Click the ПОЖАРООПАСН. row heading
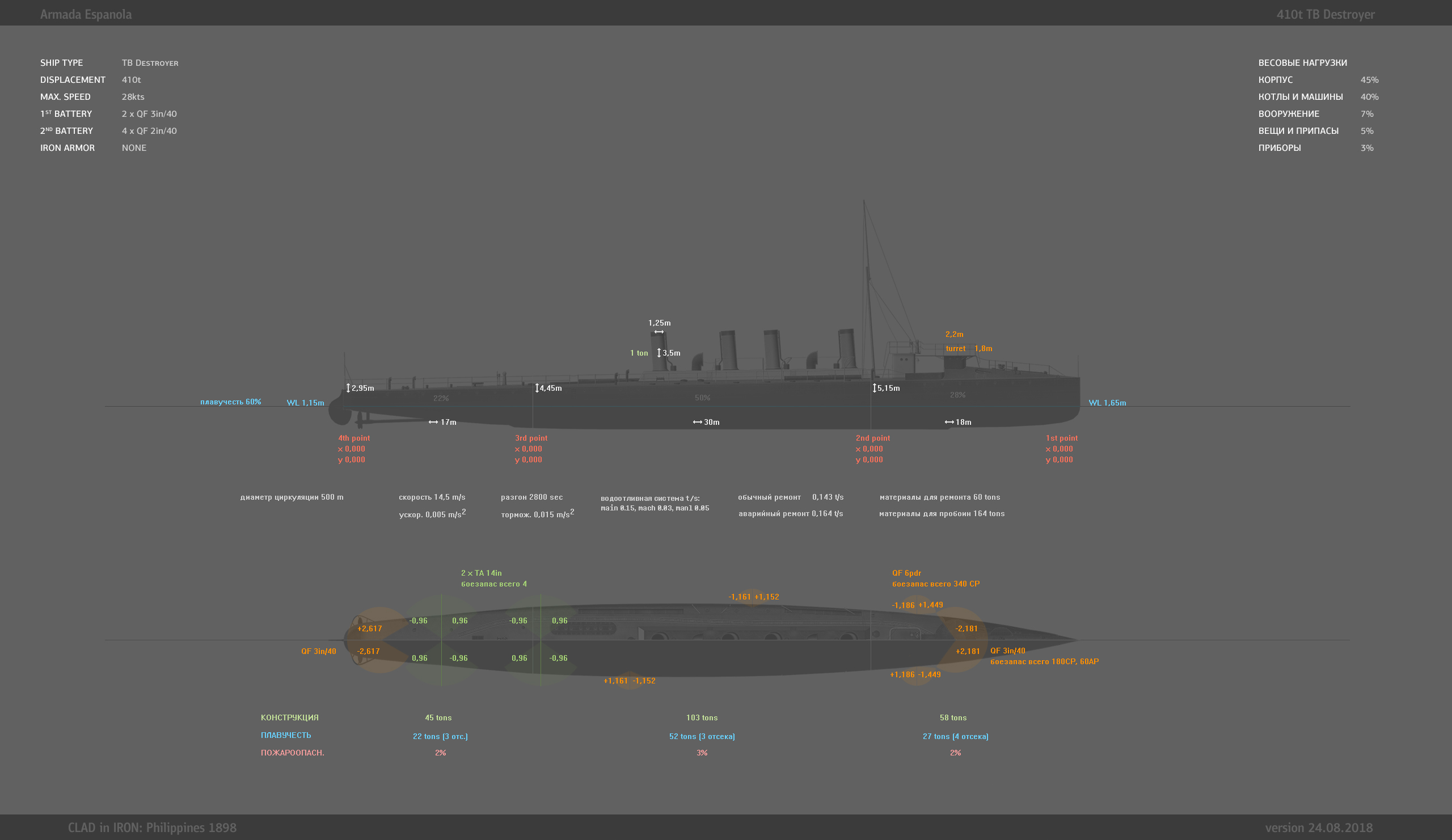This screenshot has height=840, width=1452. click(x=292, y=753)
